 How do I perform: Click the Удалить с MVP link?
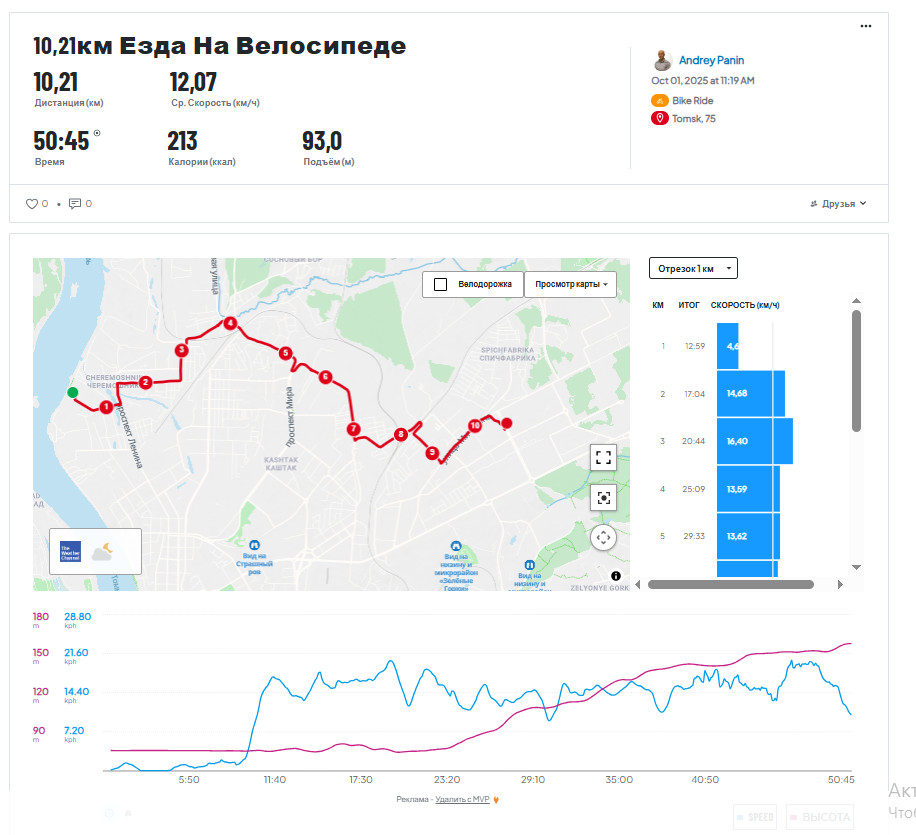[462, 799]
